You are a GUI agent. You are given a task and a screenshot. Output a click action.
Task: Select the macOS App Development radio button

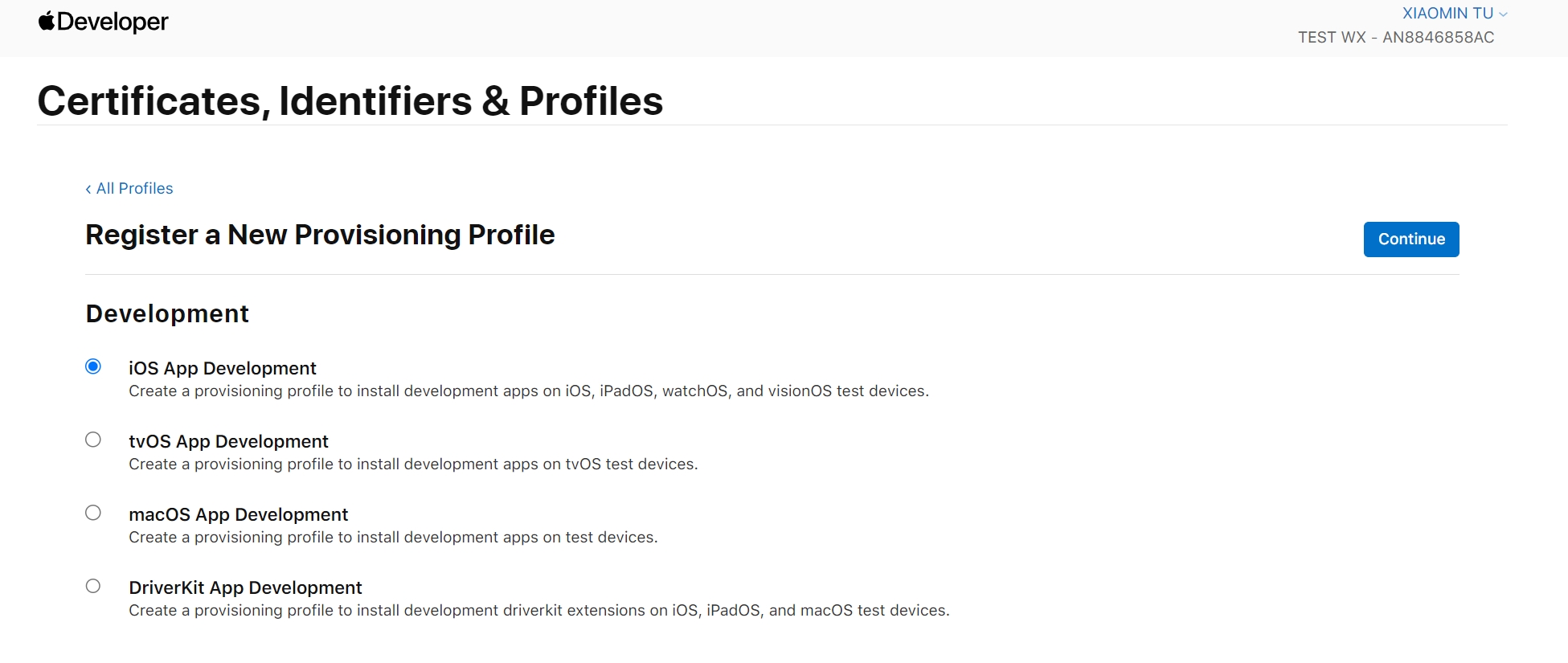tap(93, 513)
